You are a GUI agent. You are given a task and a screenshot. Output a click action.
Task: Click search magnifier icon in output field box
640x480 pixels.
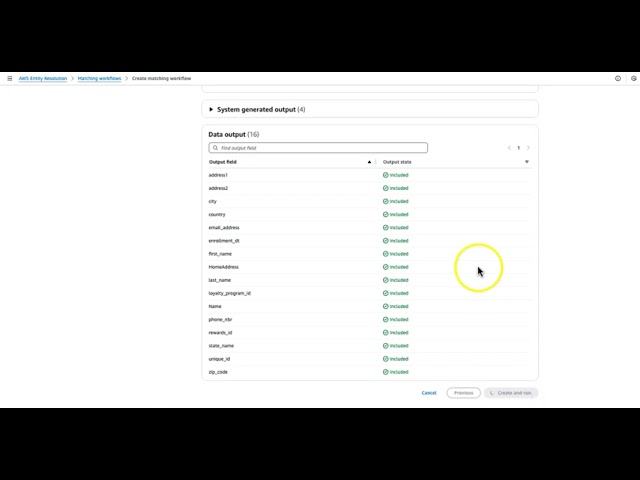click(x=215, y=148)
